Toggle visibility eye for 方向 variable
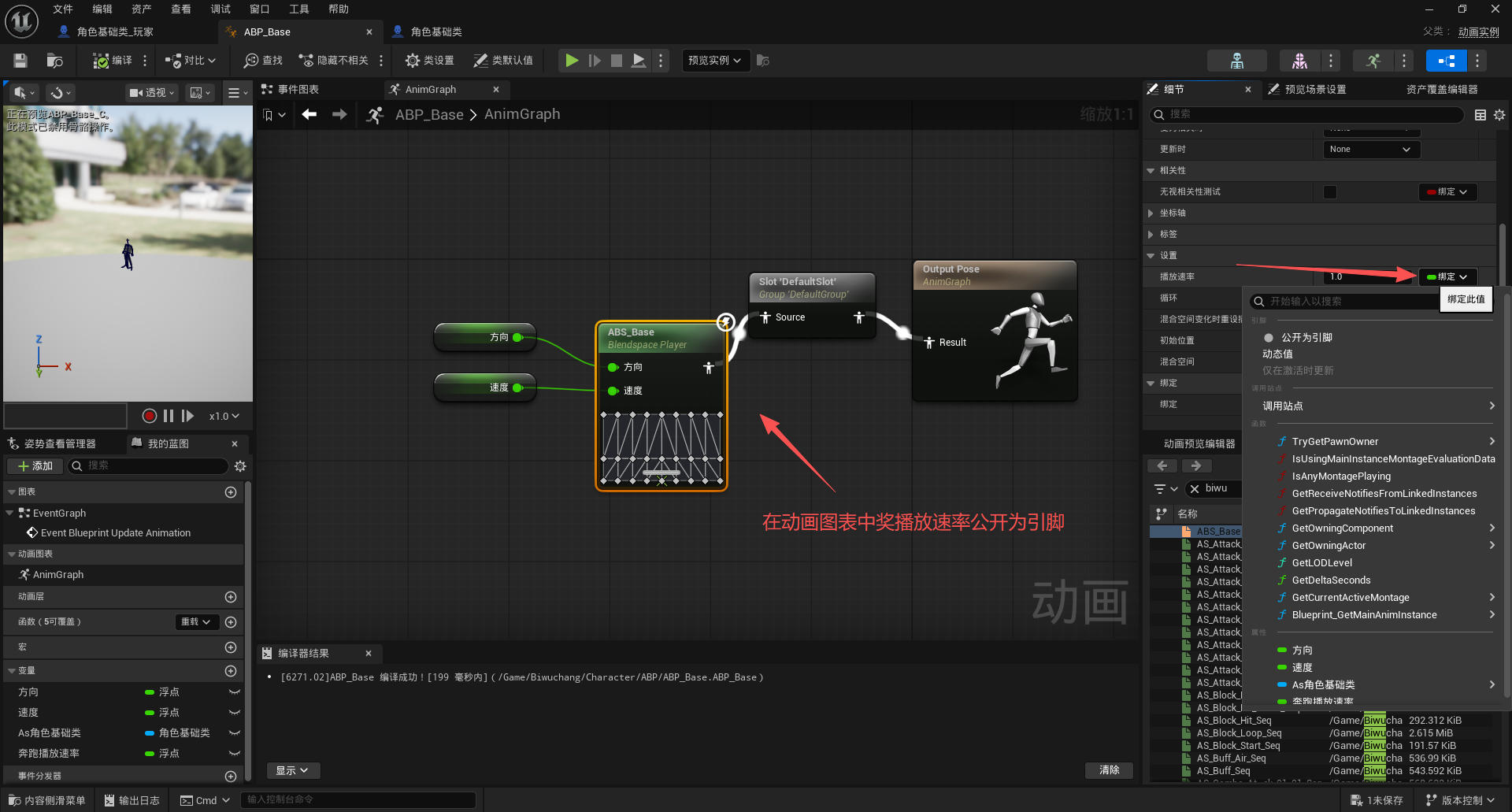1512x812 pixels. pyautogui.click(x=234, y=692)
